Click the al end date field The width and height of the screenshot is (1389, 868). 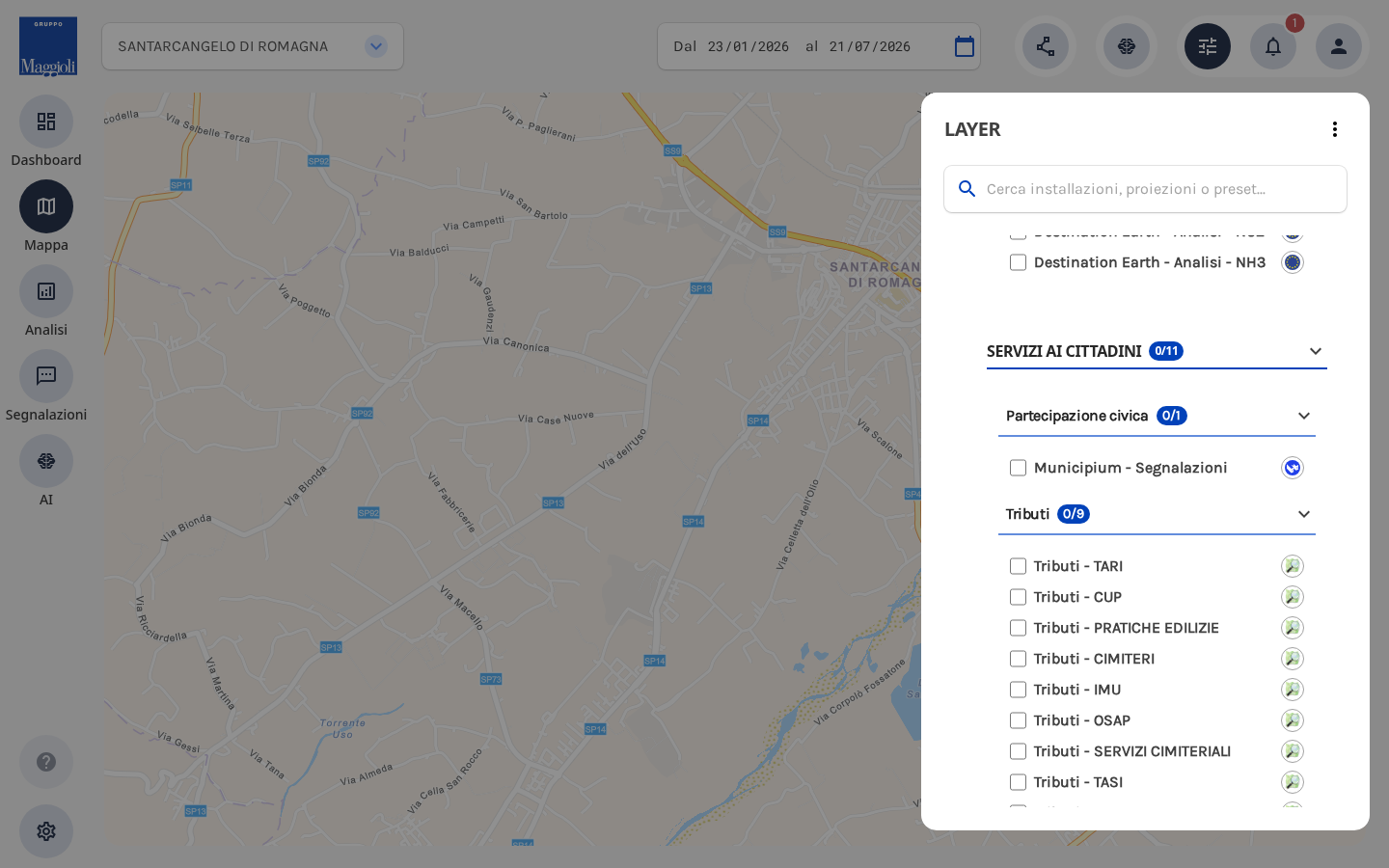click(x=870, y=46)
